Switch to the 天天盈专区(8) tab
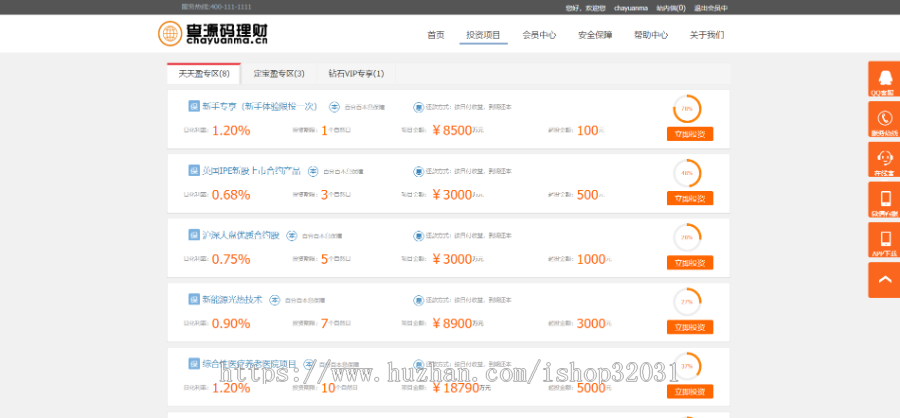This screenshot has height=418, width=900. pos(204,73)
